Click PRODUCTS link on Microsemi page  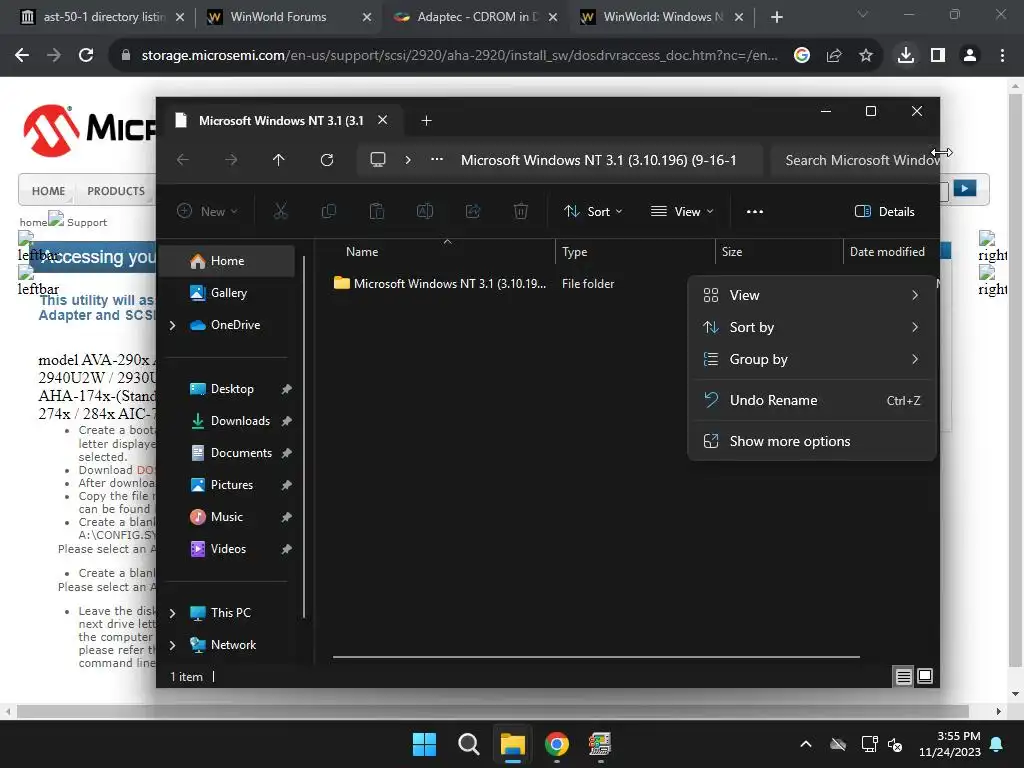116,191
